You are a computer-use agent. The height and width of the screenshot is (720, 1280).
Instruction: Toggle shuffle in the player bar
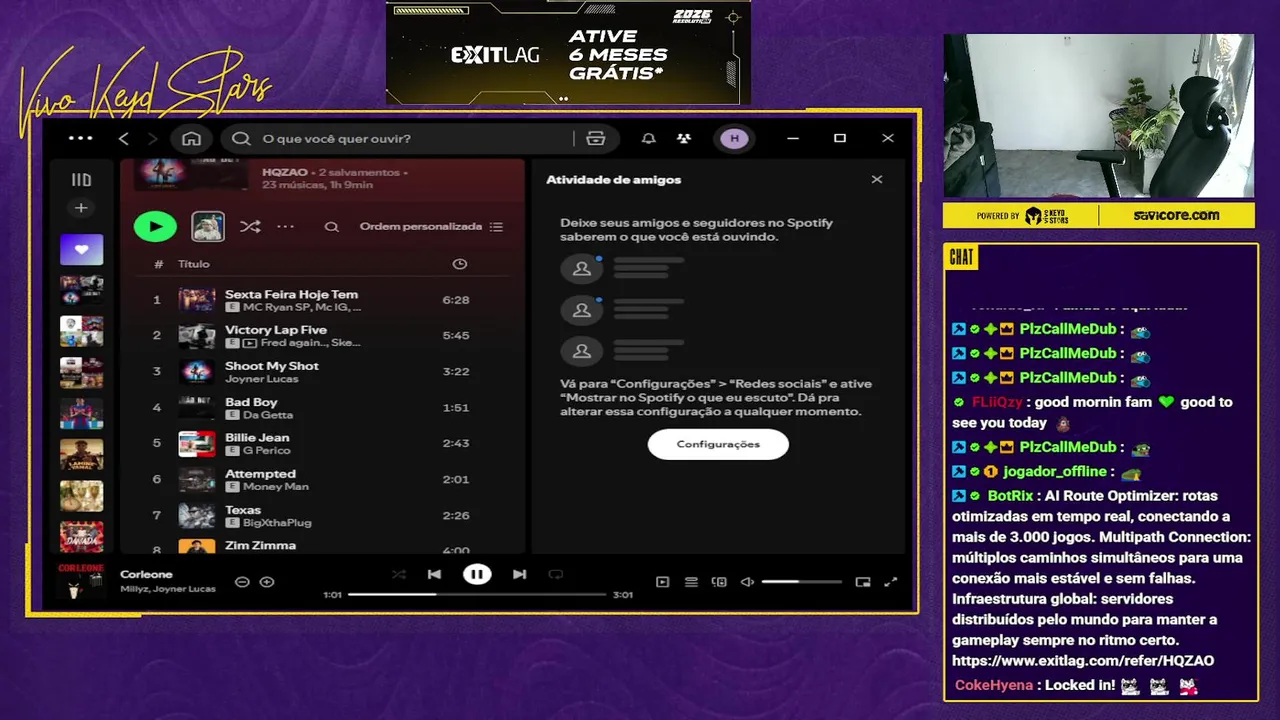399,574
